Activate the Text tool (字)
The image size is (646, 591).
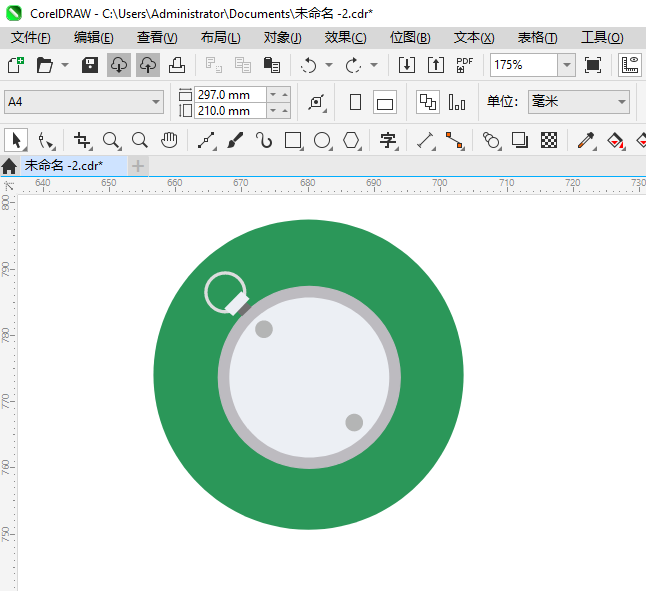(x=388, y=140)
